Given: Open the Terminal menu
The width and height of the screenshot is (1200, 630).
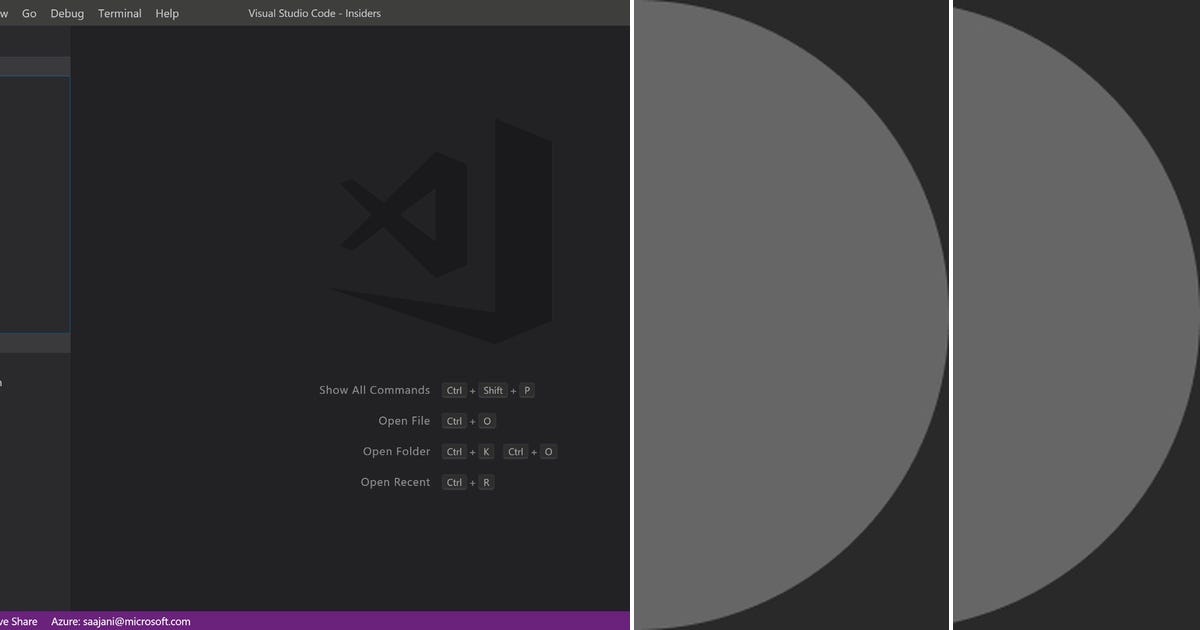Looking at the screenshot, I should [119, 13].
